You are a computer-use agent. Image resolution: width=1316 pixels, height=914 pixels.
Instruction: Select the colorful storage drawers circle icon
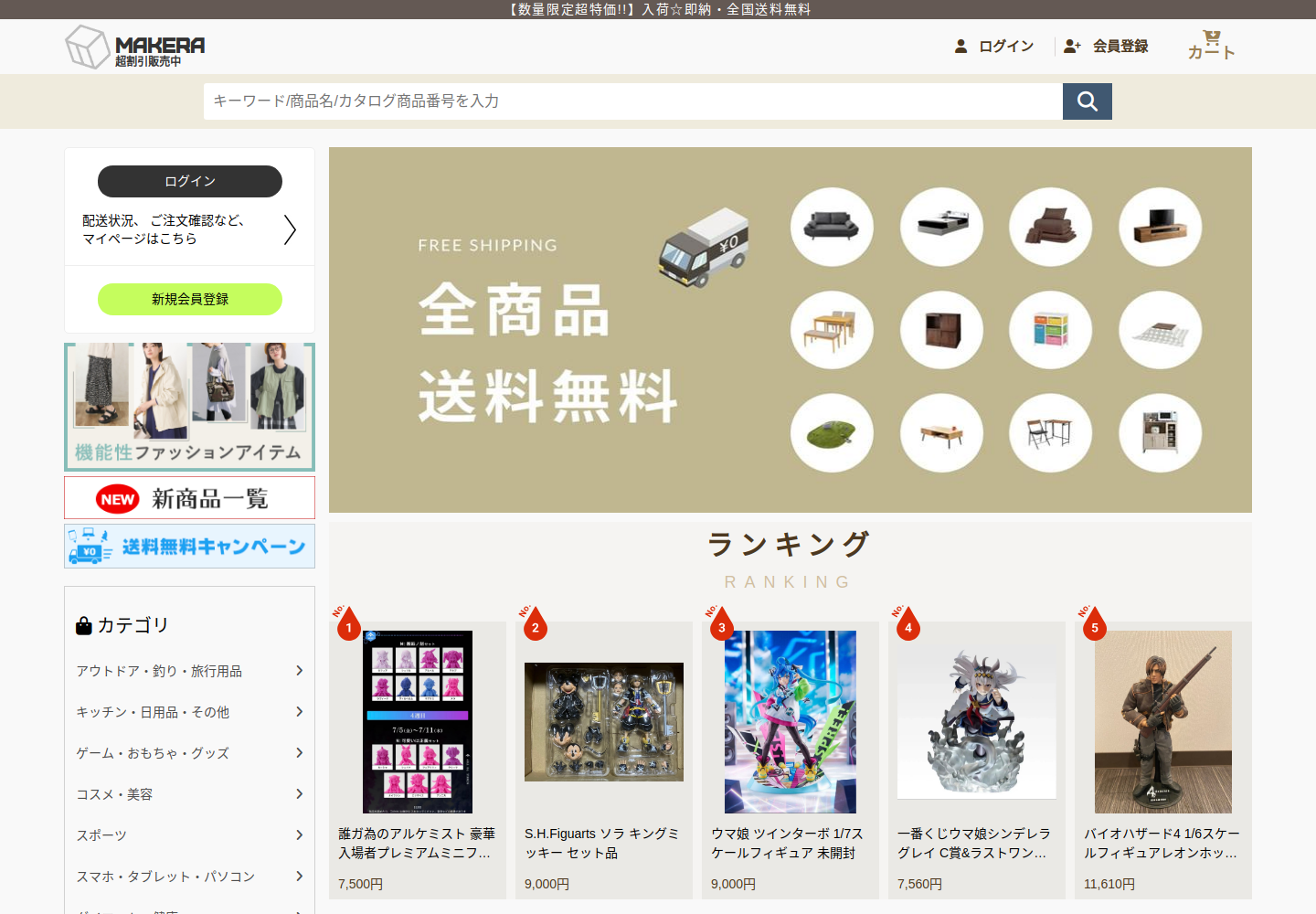click(x=1051, y=330)
